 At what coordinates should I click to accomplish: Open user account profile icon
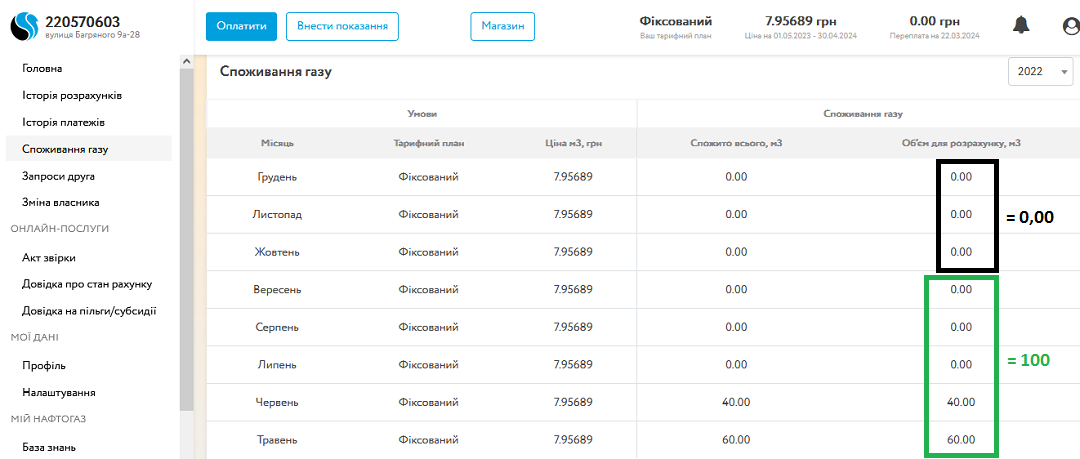click(1070, 26)
